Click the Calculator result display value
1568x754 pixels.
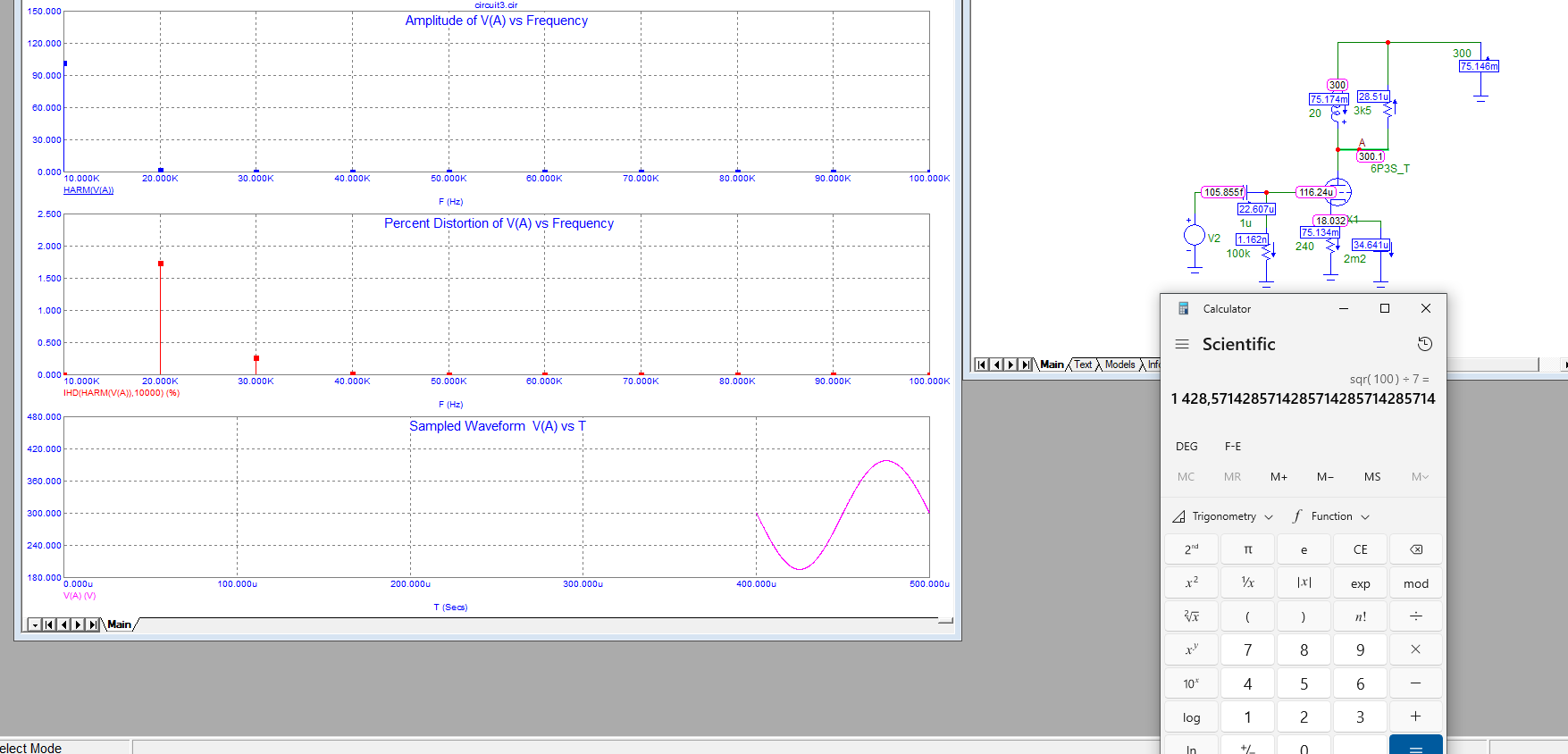tap(1304, 398)
